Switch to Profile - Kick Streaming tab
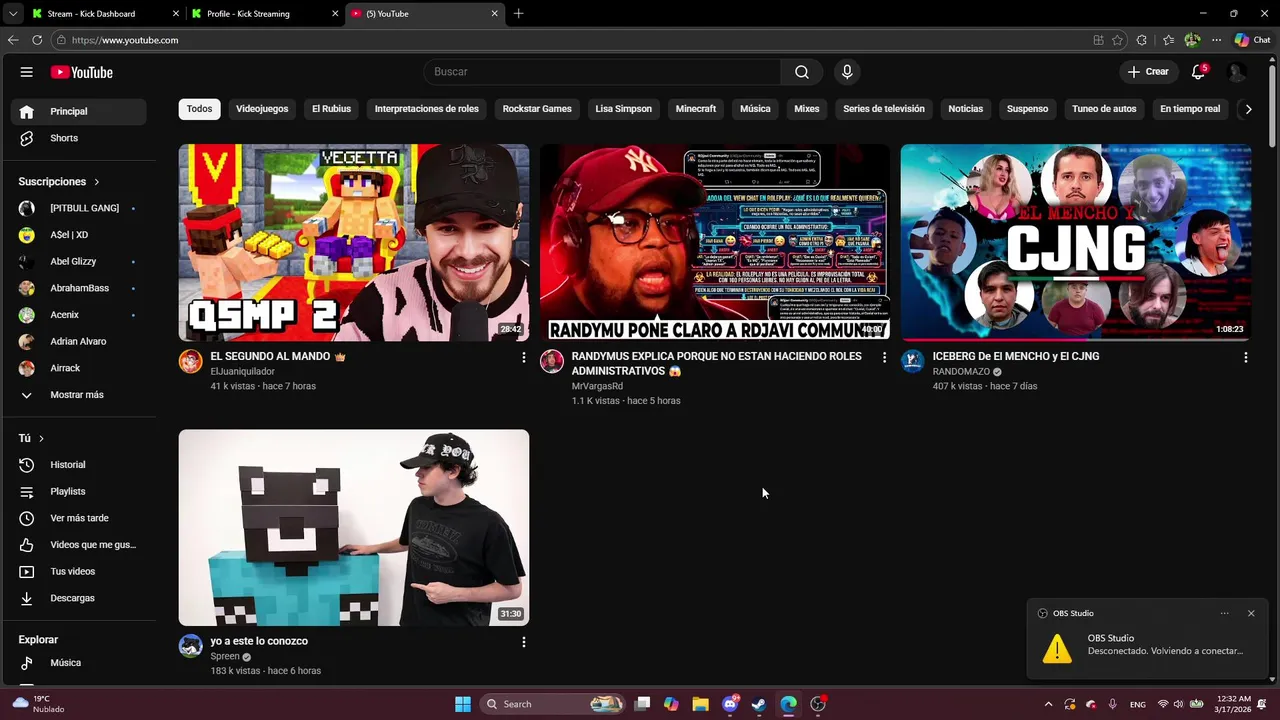Viewport: 1280px width, 720px height. click(x=265, y=14)
